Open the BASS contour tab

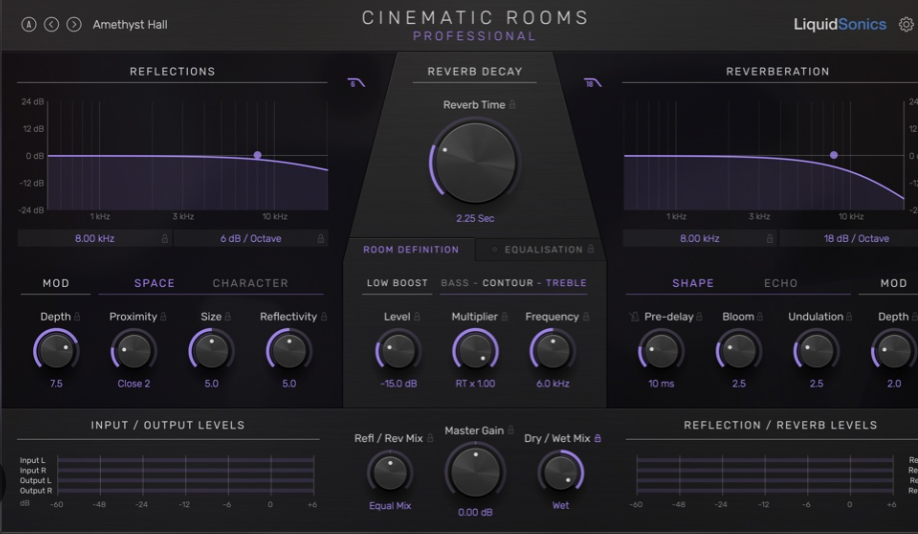coord(455,283)
